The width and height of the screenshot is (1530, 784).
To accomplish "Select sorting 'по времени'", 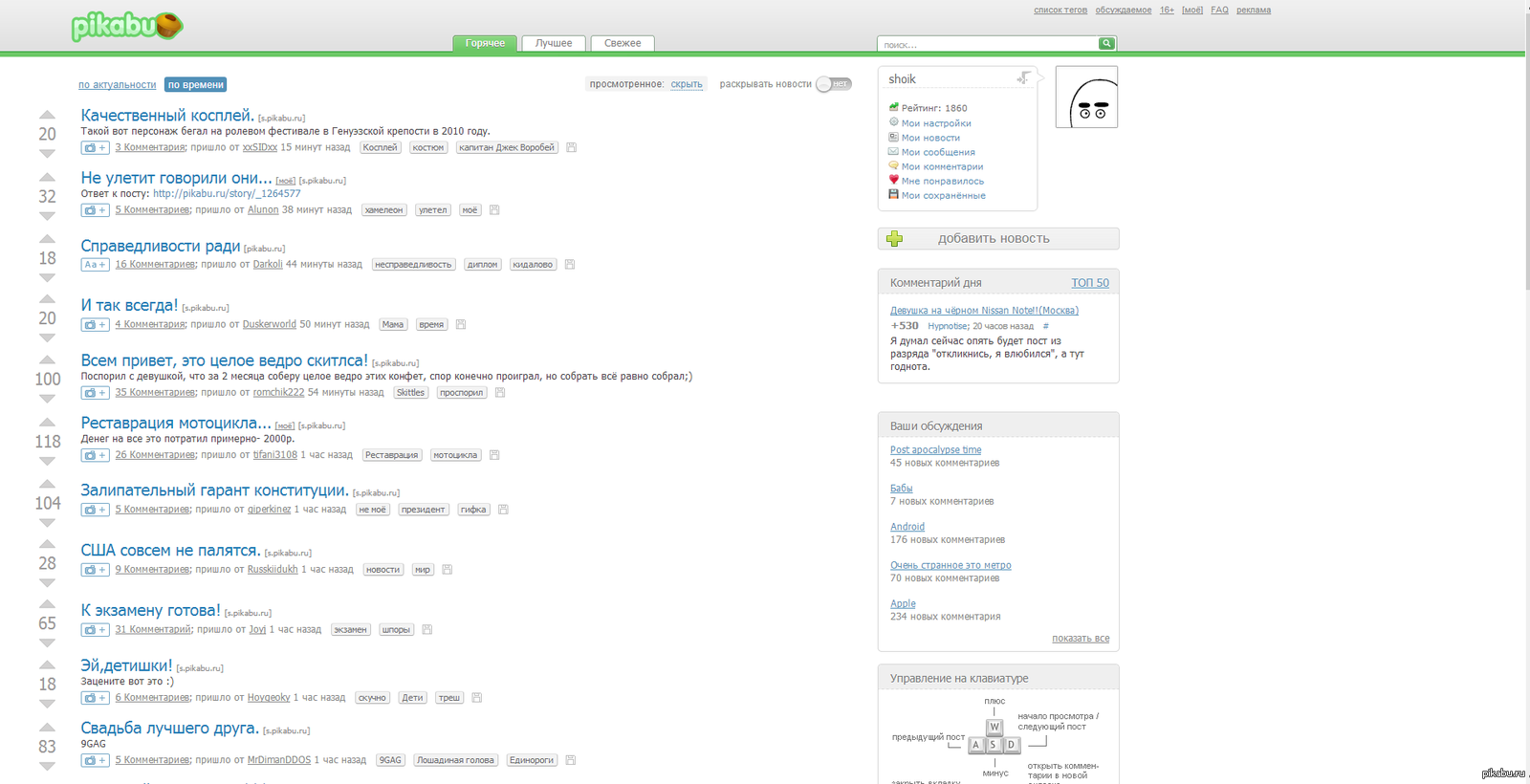I will [195, 85].
